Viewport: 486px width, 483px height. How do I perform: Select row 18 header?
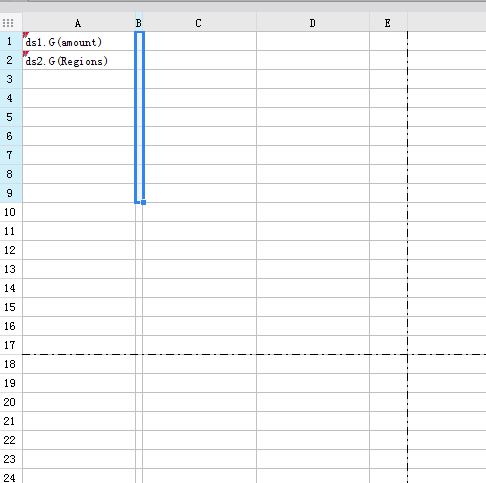click(x=11, y=364)
